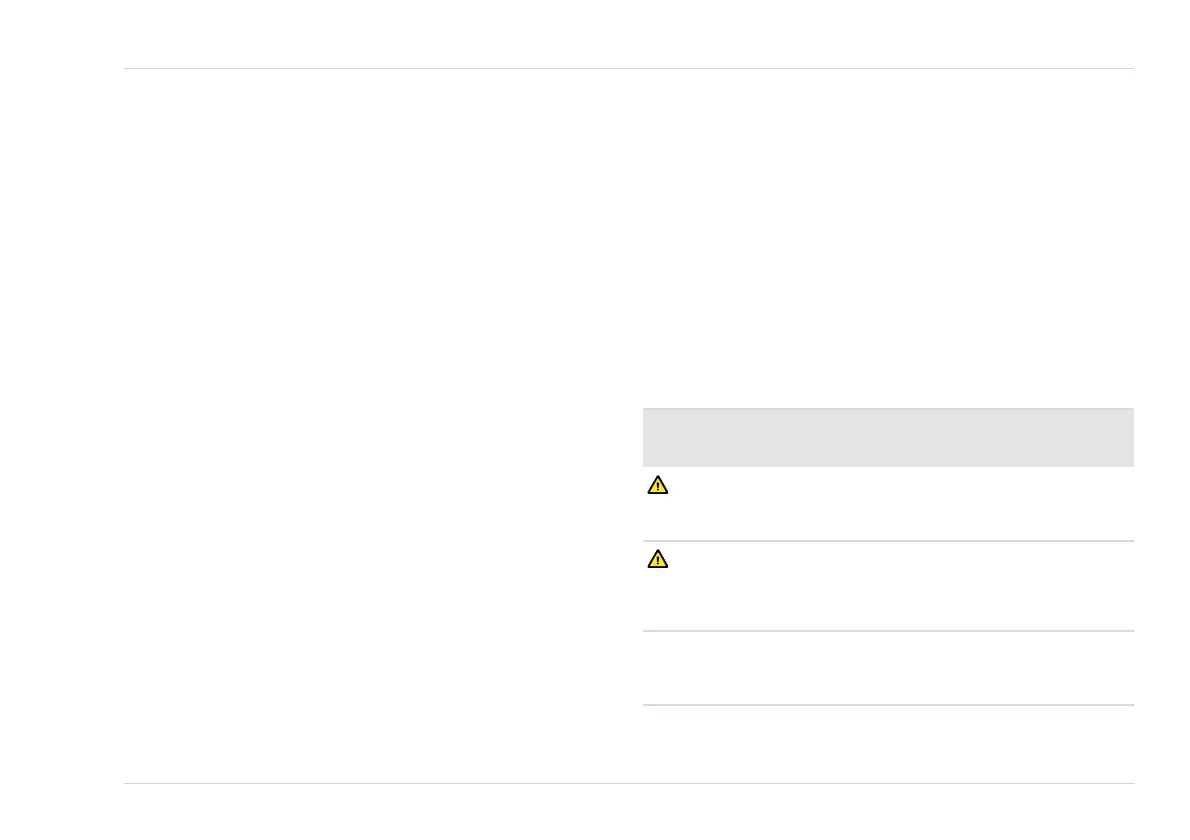This screenshot has width=1190, height=840.
Task: Click inside the second warning table row
Action: point(887,586)
